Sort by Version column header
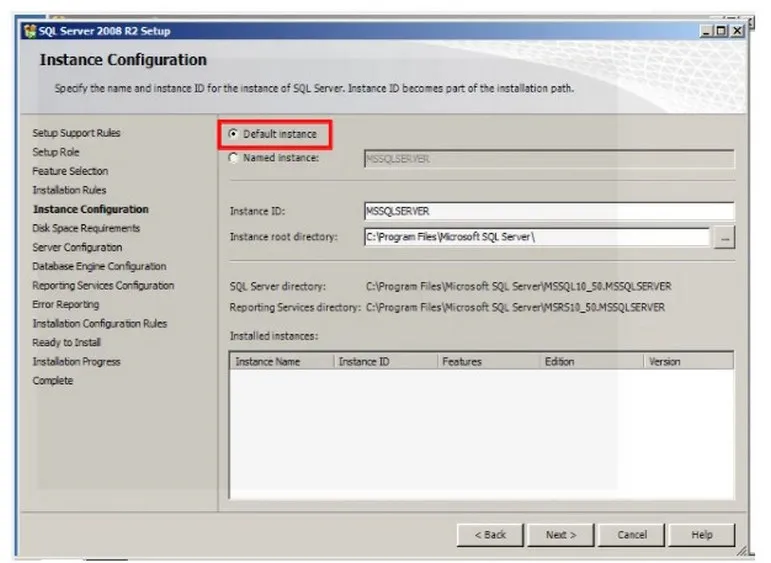Viewport: 771px width, 563px height. pos(688,361)
